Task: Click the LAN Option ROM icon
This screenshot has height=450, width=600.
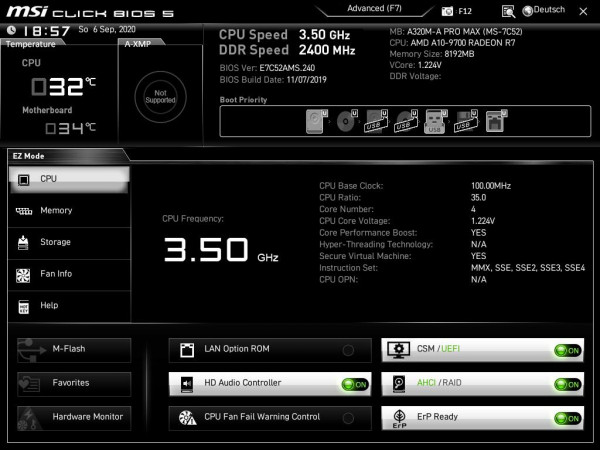Action: (187, 350)
